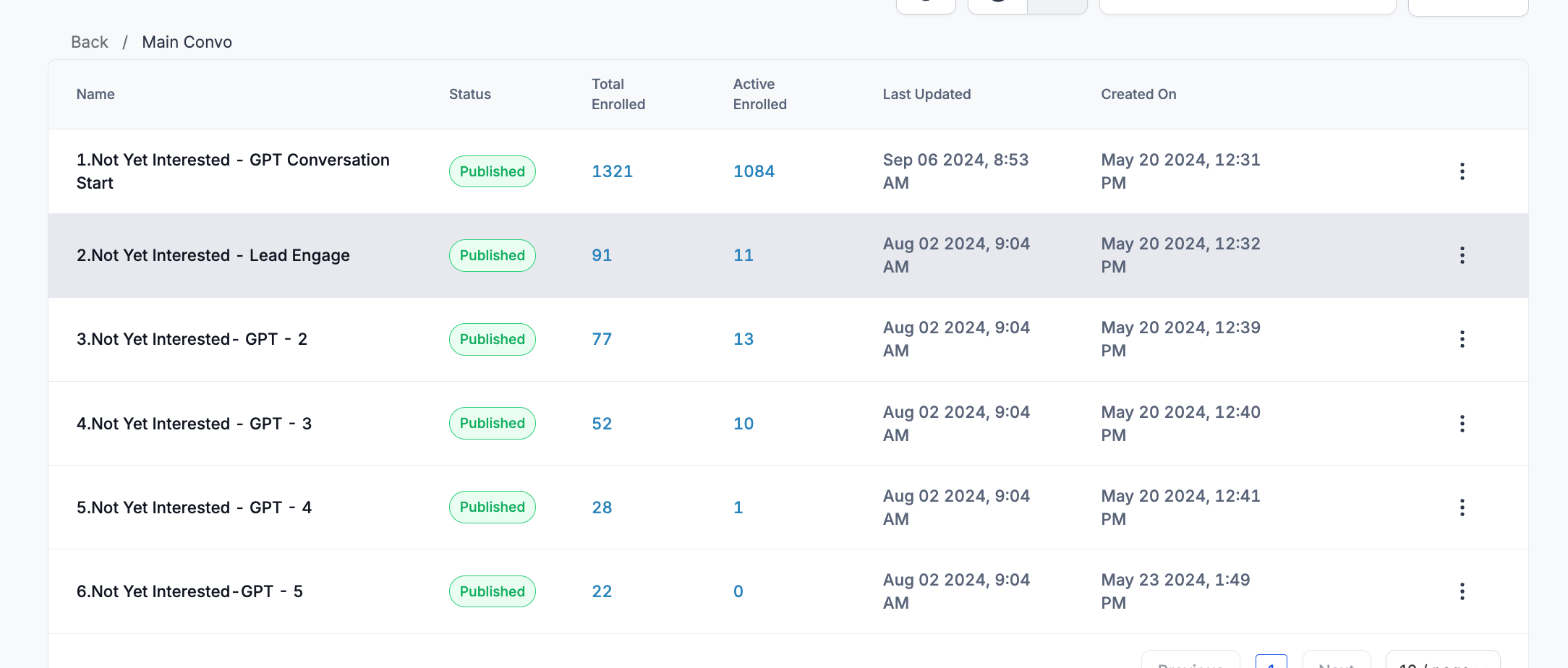Click the Sep 06 2024, 8:53 AM date
Image resolution: width=1568 pixels, height=668 pixels.
[955, 171]
